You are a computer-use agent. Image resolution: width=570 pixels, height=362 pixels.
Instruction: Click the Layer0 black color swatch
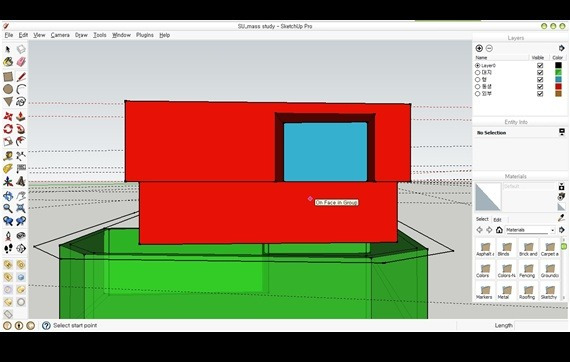pyautogui.click(x=558, y=65)
